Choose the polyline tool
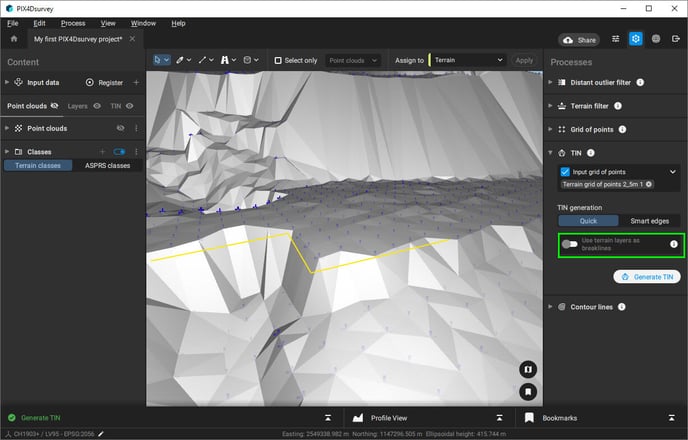The image size is (688, 440). [202, 60]
